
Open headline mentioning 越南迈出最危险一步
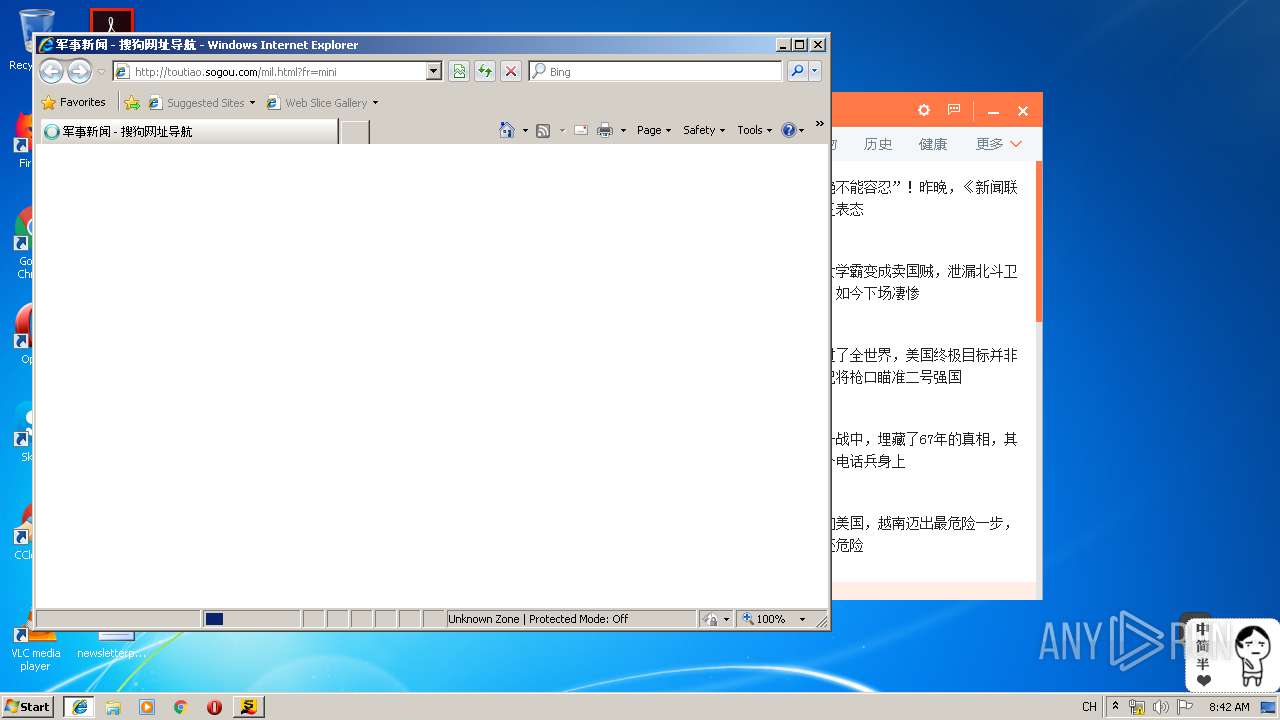coord(925,534)
